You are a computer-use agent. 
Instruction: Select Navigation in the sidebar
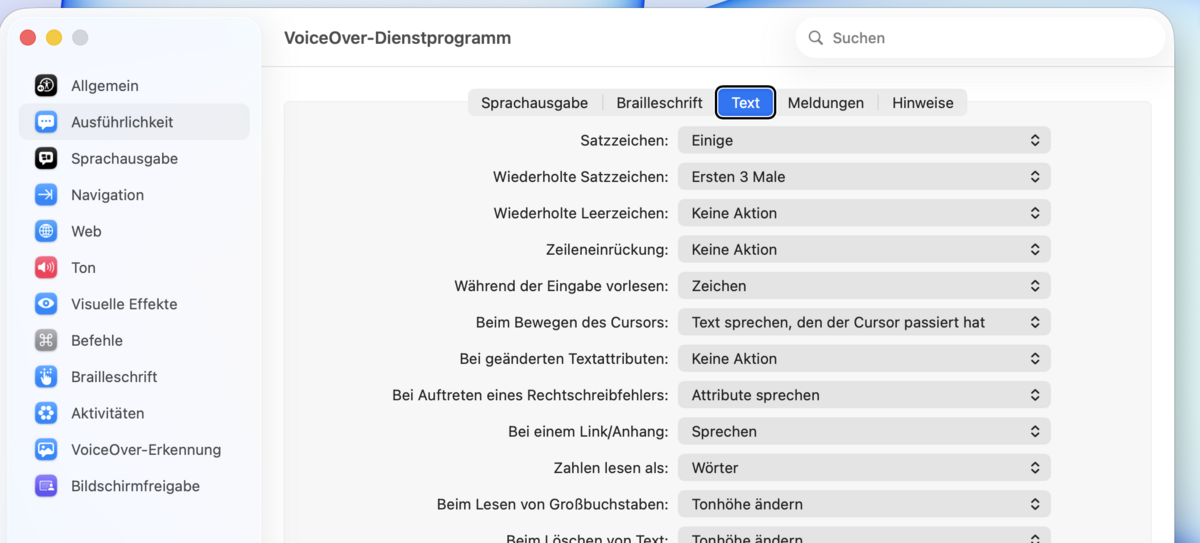pos(134,195)
